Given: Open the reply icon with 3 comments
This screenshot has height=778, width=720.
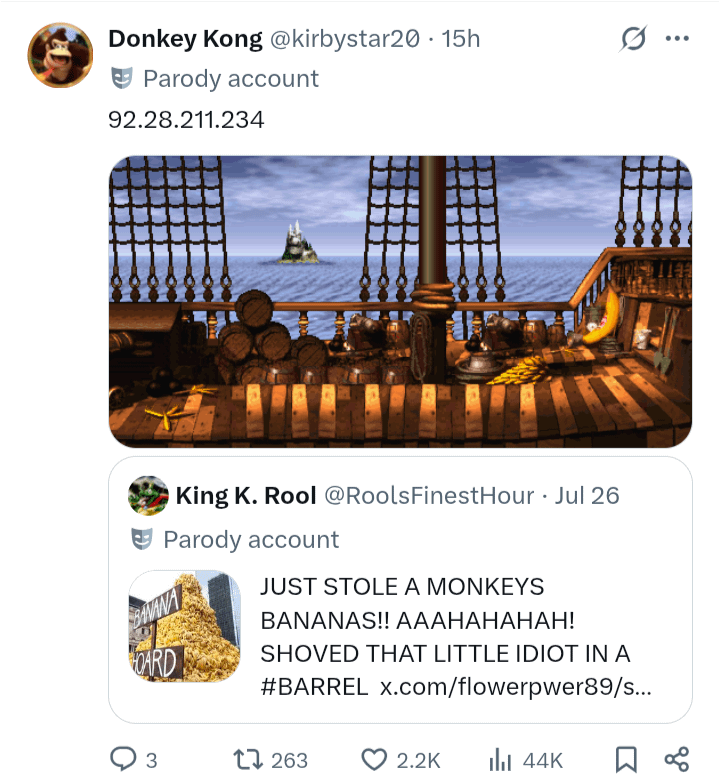Looking at the screenshot, I should [x=123, y=759].
